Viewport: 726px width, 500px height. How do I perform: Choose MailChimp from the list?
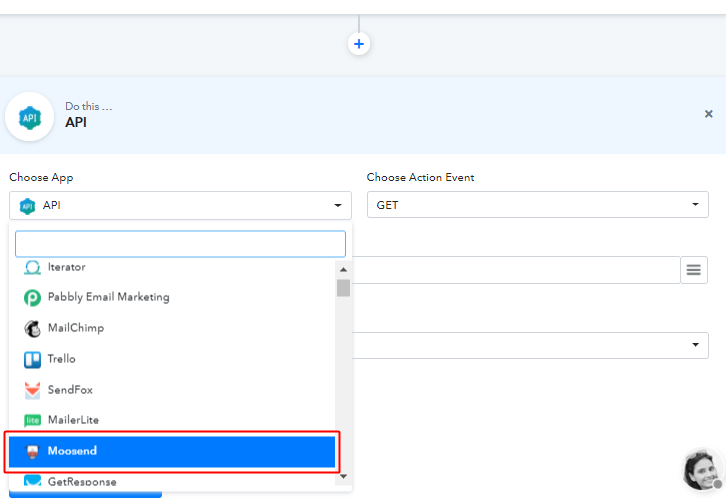[x=172, y=328]
